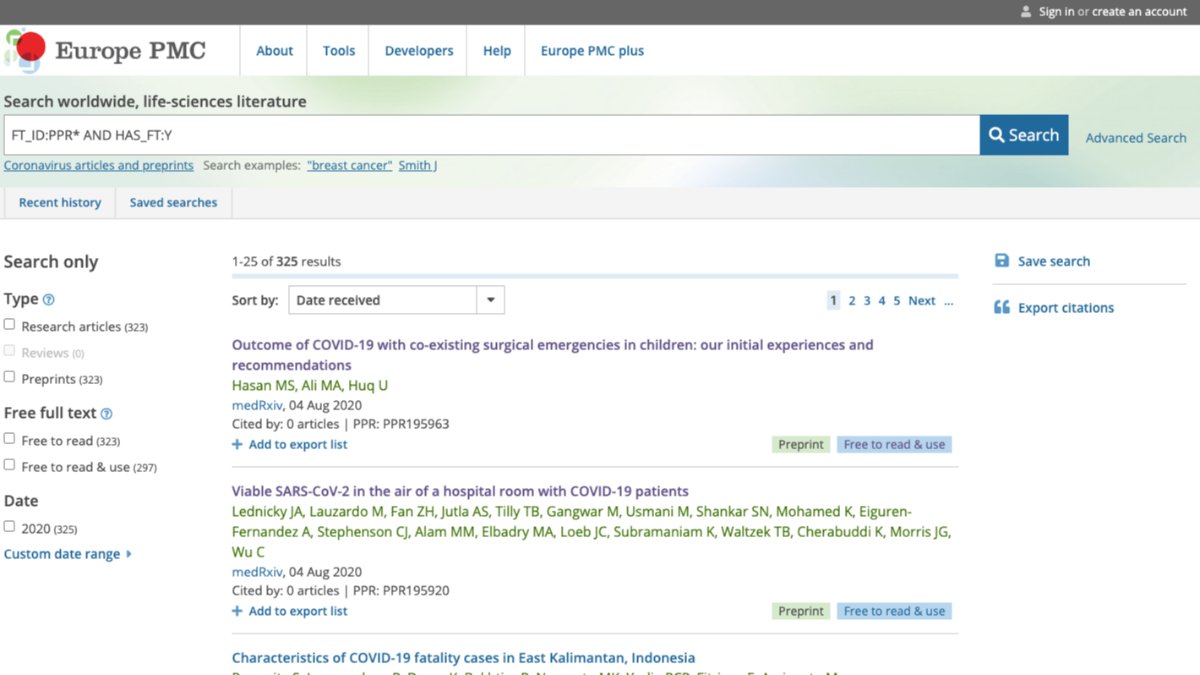Click author Lauzardo M
Image resolution: width=1200 pixels, height=675 pixels.
(348, 512)
